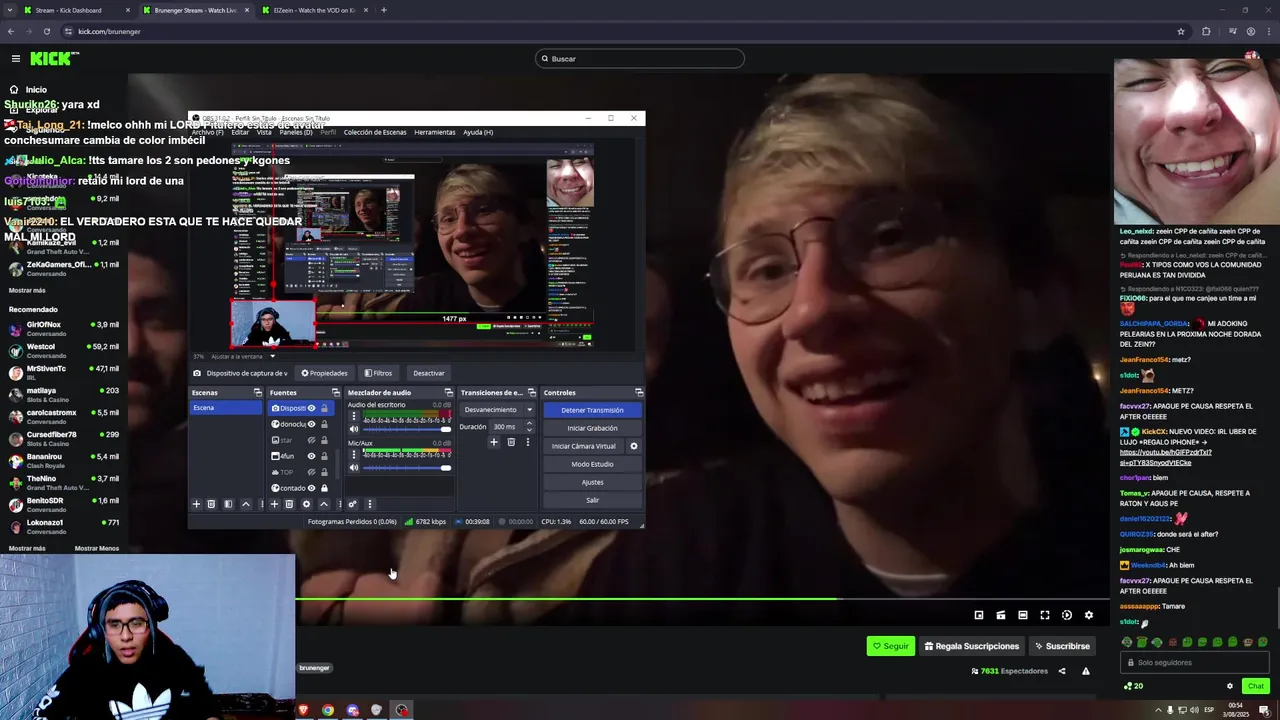Pop out the Fuentes dock panel
This screenshot has height=720, width=1280.
(335, 392)
